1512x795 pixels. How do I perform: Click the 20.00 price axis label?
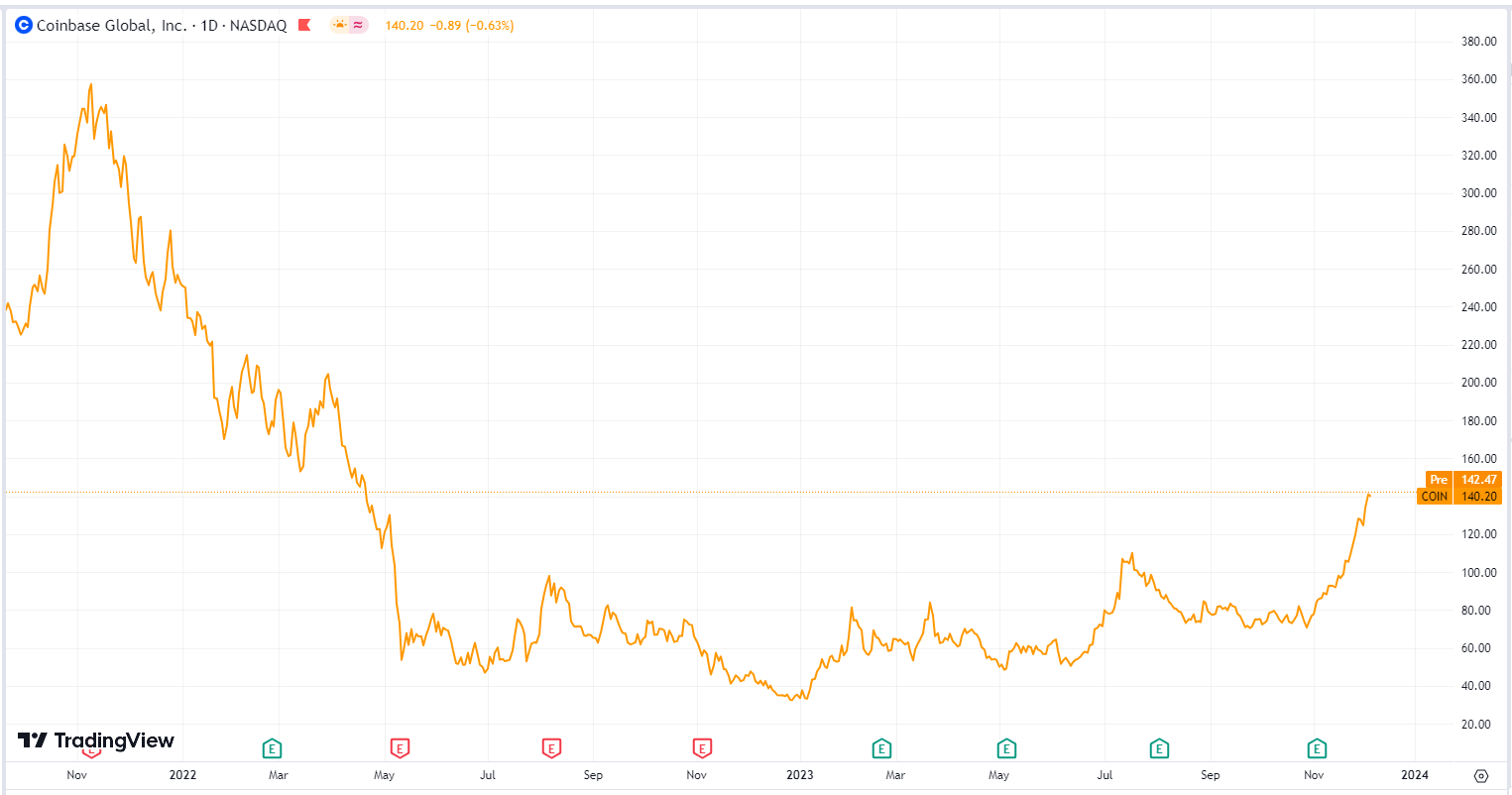coord(1478,725)
